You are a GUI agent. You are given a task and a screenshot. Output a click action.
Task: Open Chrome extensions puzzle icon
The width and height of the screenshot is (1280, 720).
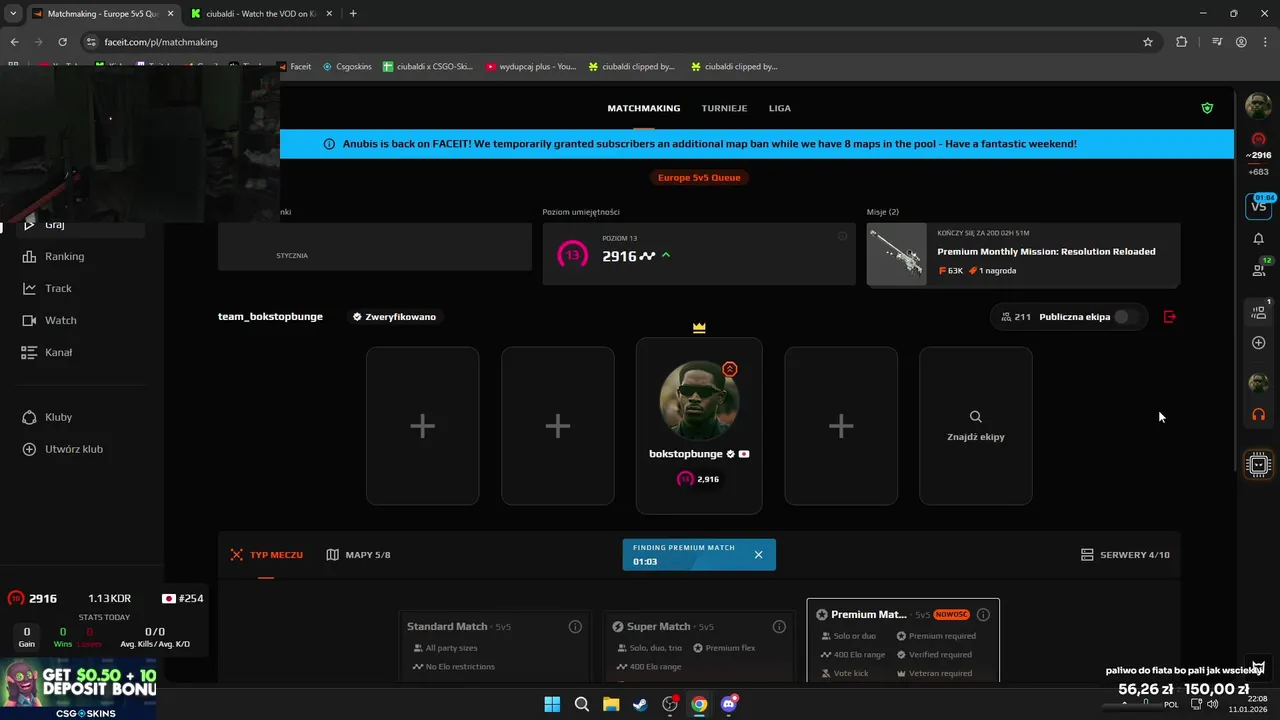click(x=1182, y=42)
